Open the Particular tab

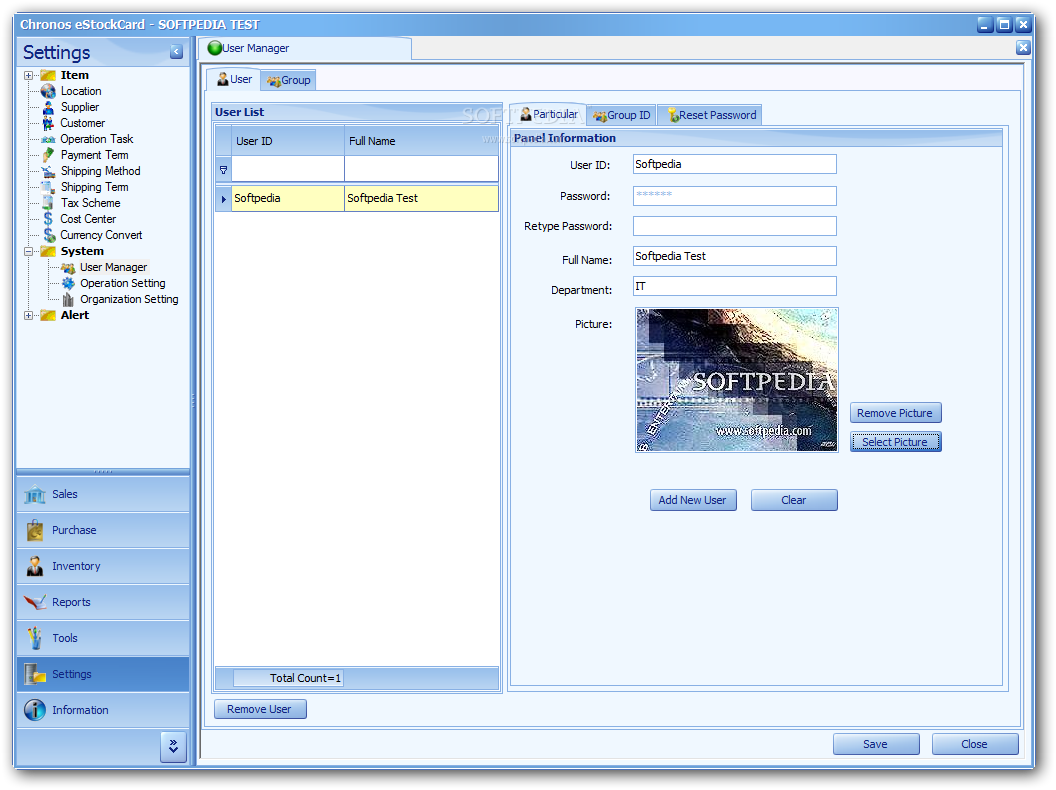(x=548, y=114)
